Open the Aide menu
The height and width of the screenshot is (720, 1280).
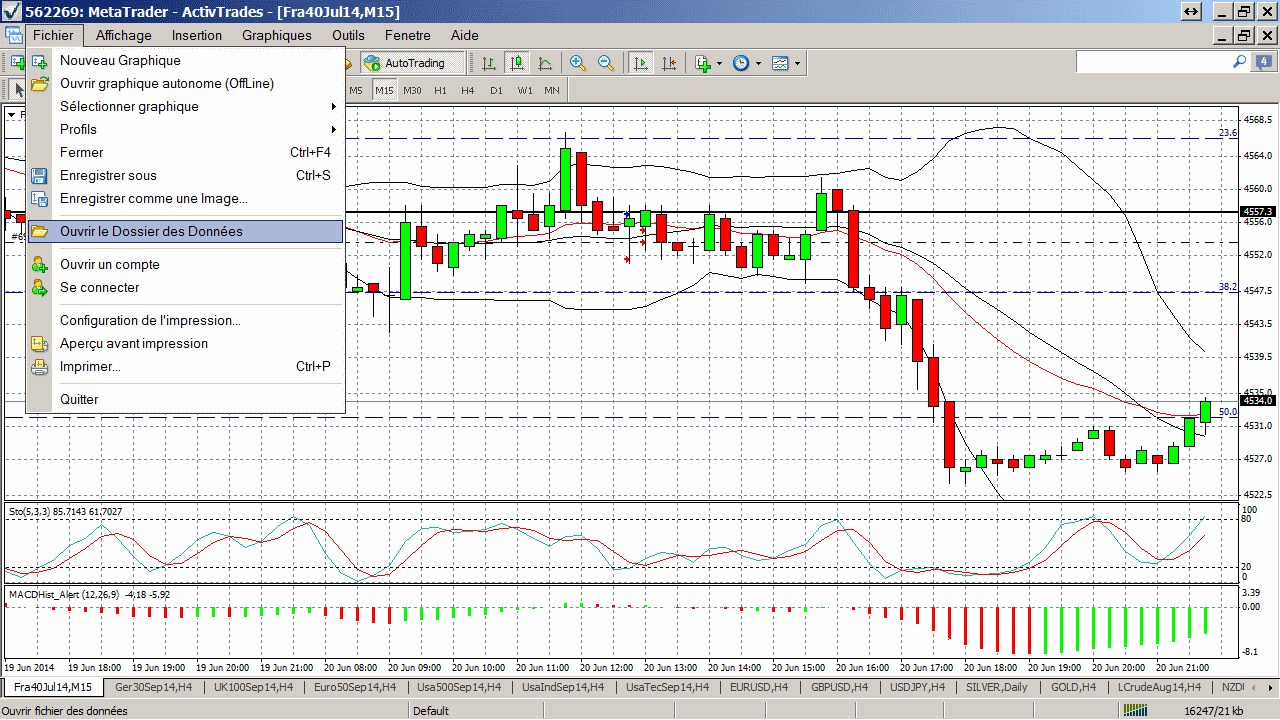(x=465, y=35)
